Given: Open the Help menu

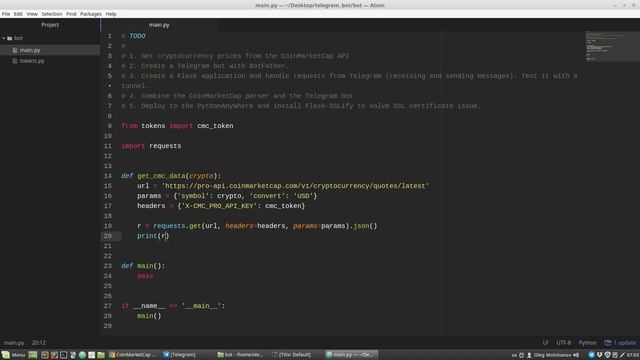Looking at the screenshot, I should (111, 14).
